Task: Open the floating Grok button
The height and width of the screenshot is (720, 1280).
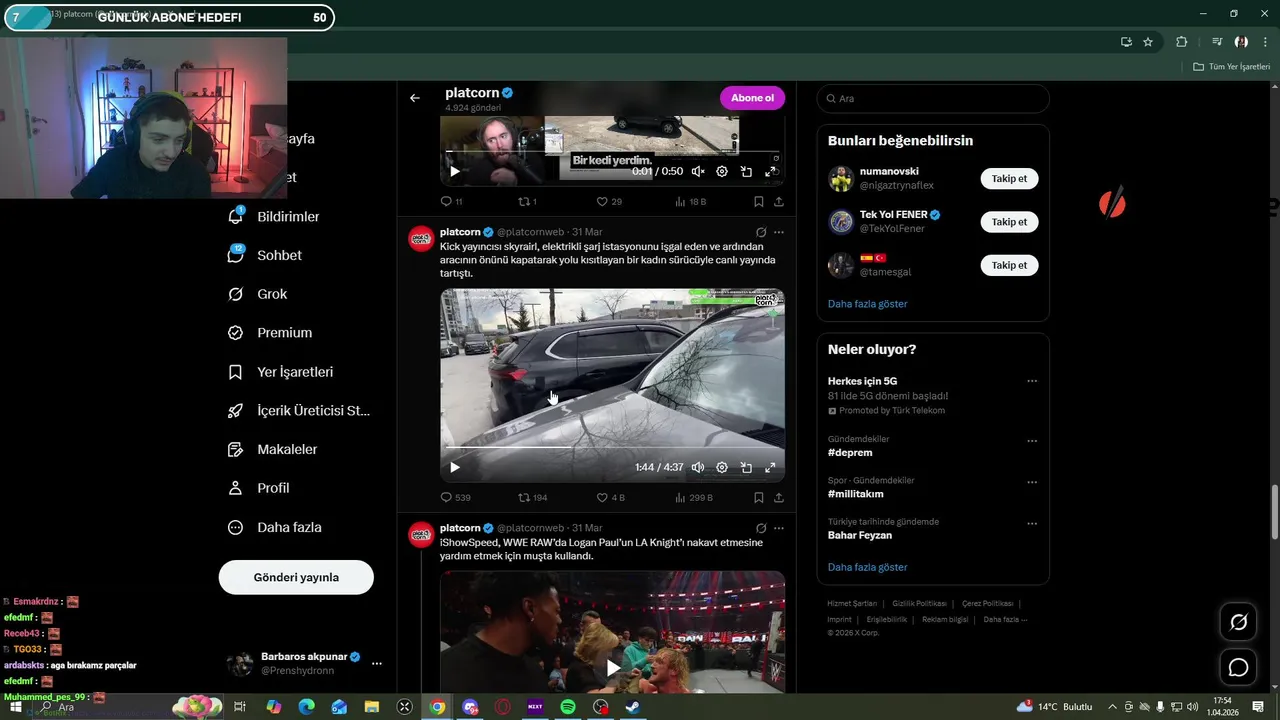Action: (x=1238, y=622)
